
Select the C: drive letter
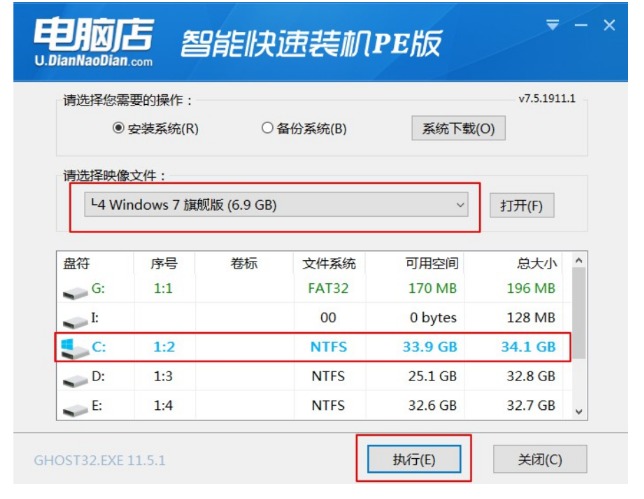coord(99,347)
